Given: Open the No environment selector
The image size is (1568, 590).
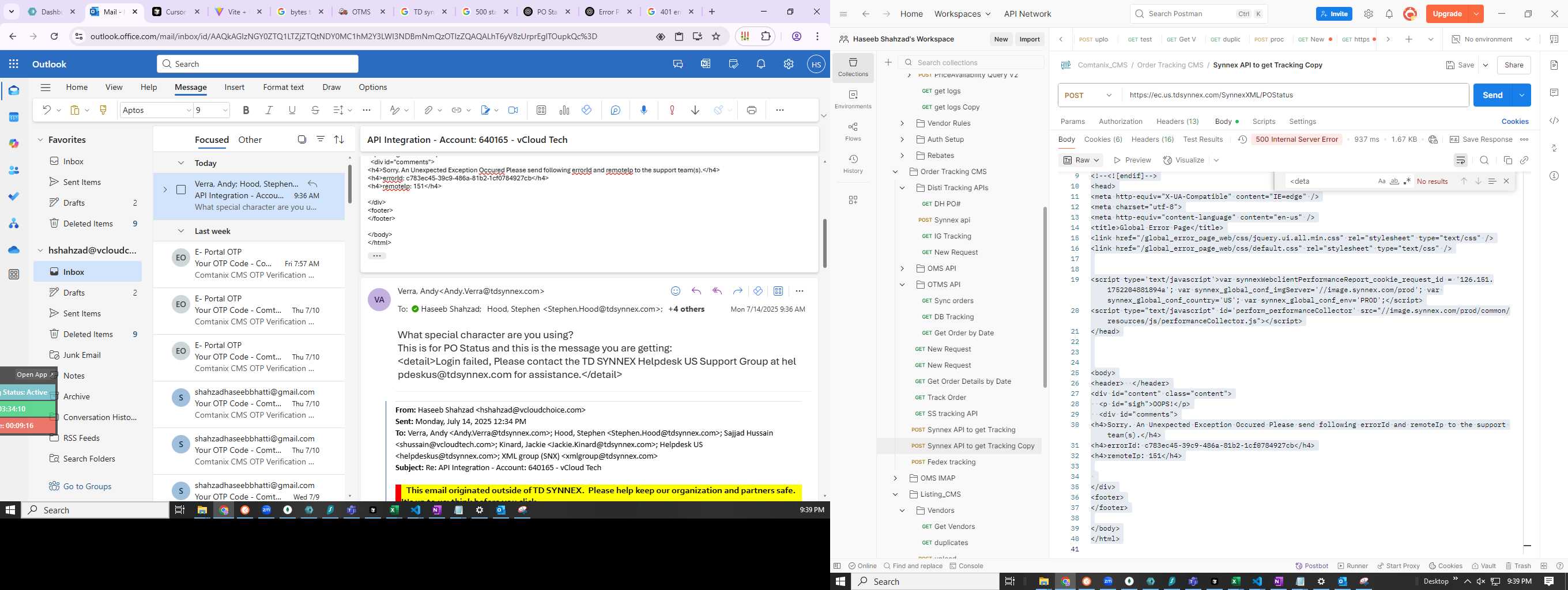Looking at the screenshot, I should pyautogui.click(x=1491, y=39).
